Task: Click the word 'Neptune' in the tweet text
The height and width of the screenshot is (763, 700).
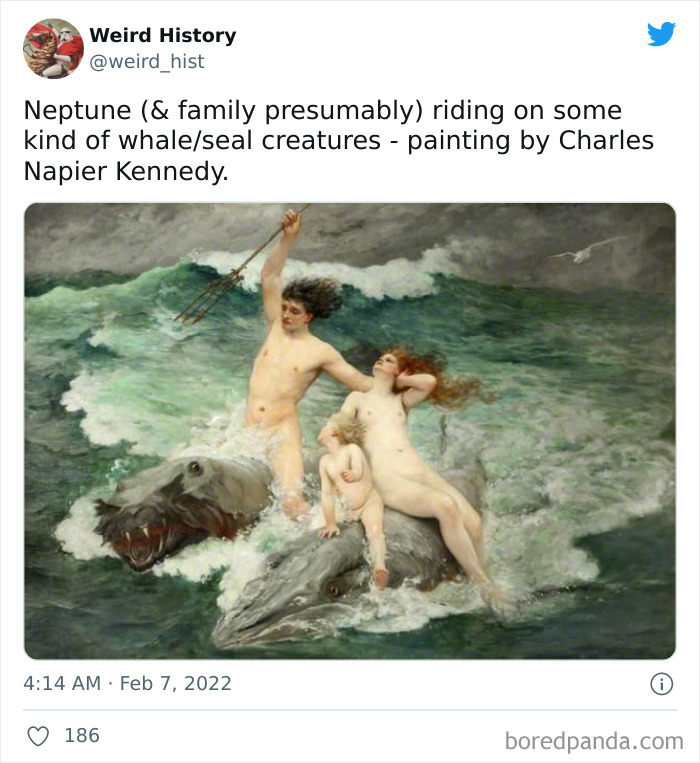Action: (x=77, y=110)
